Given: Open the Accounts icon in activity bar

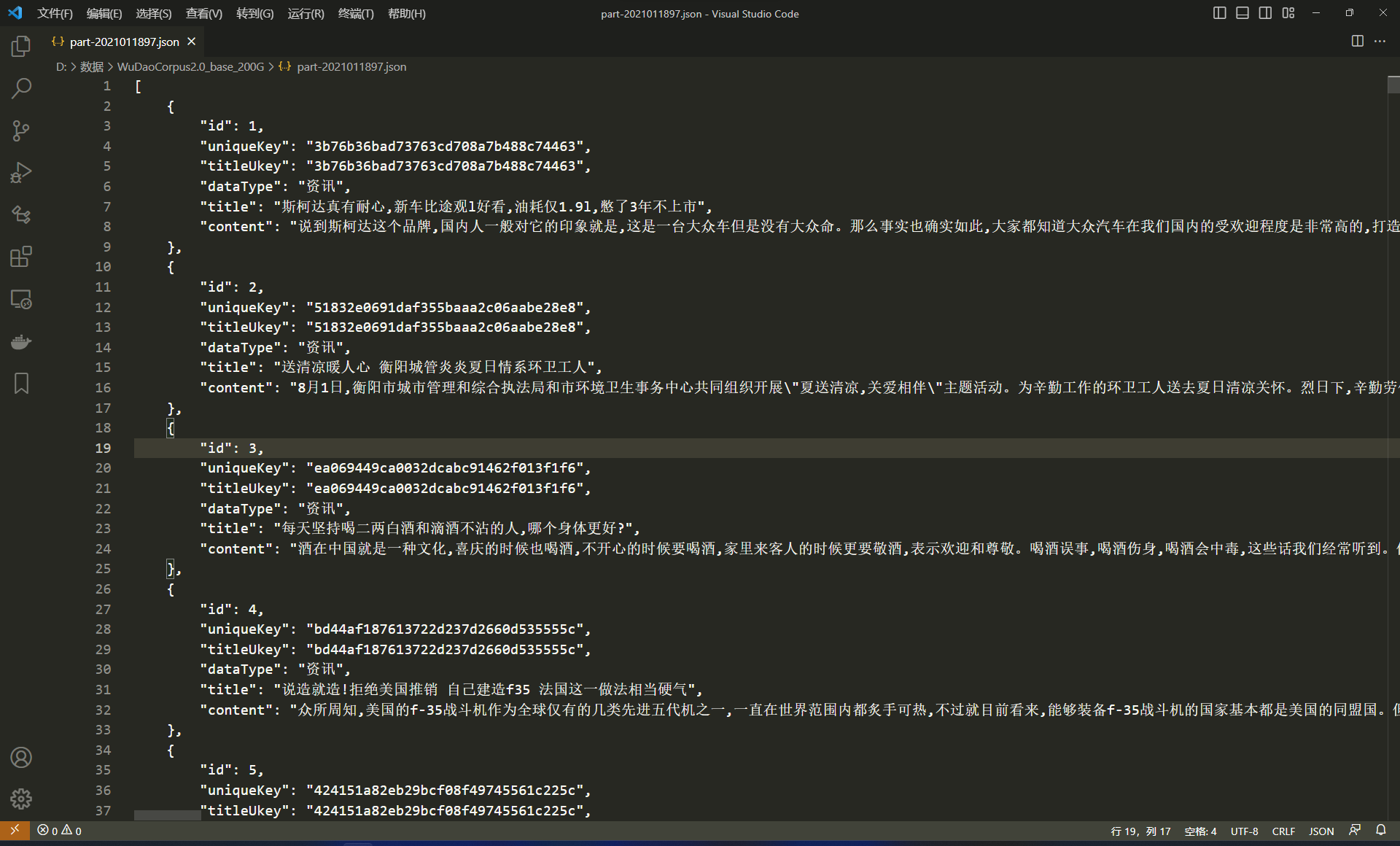Looking at the screenshot, I should (21, 758).
